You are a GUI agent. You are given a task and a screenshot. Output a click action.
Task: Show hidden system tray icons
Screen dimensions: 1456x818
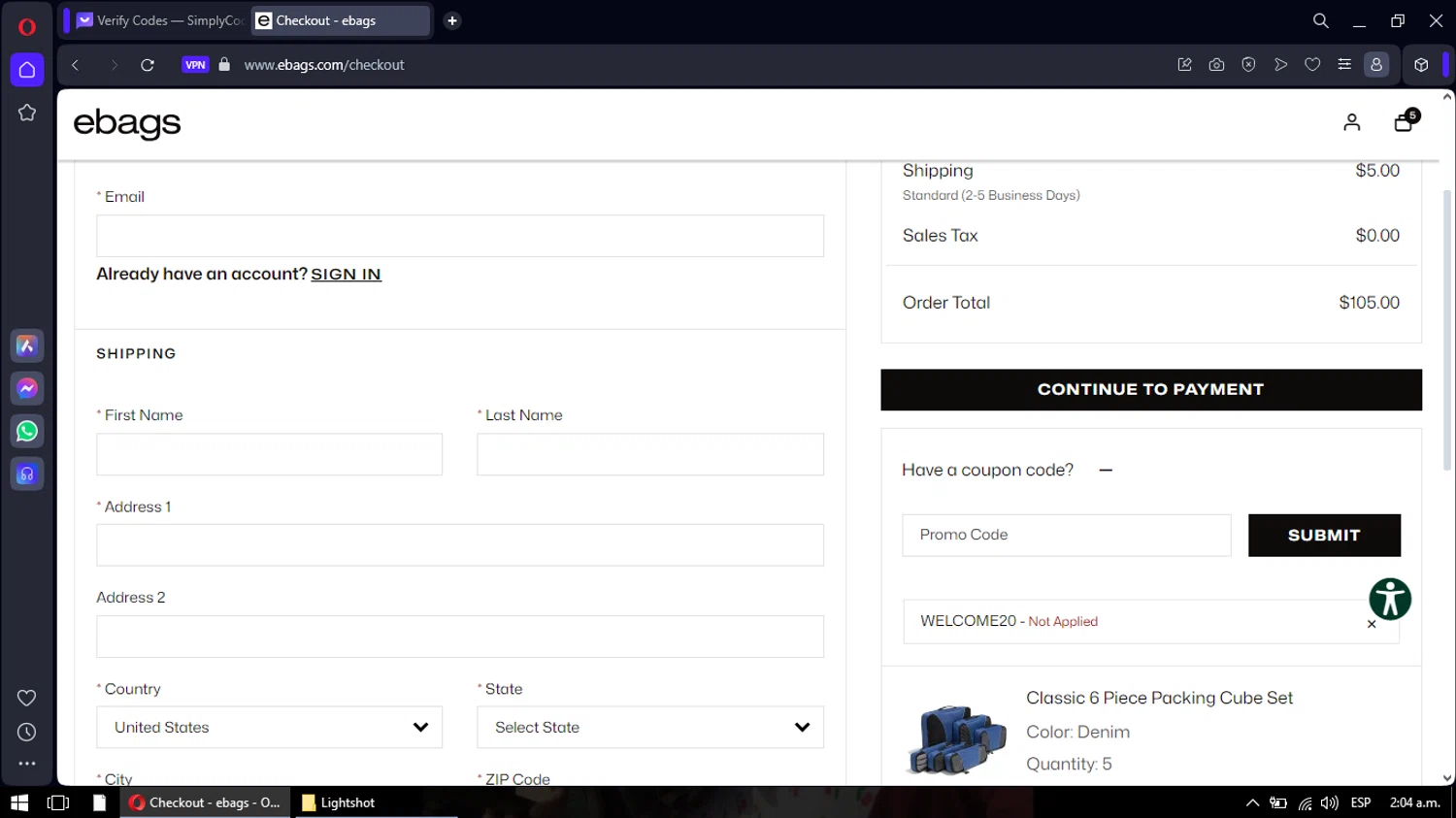1252,802
